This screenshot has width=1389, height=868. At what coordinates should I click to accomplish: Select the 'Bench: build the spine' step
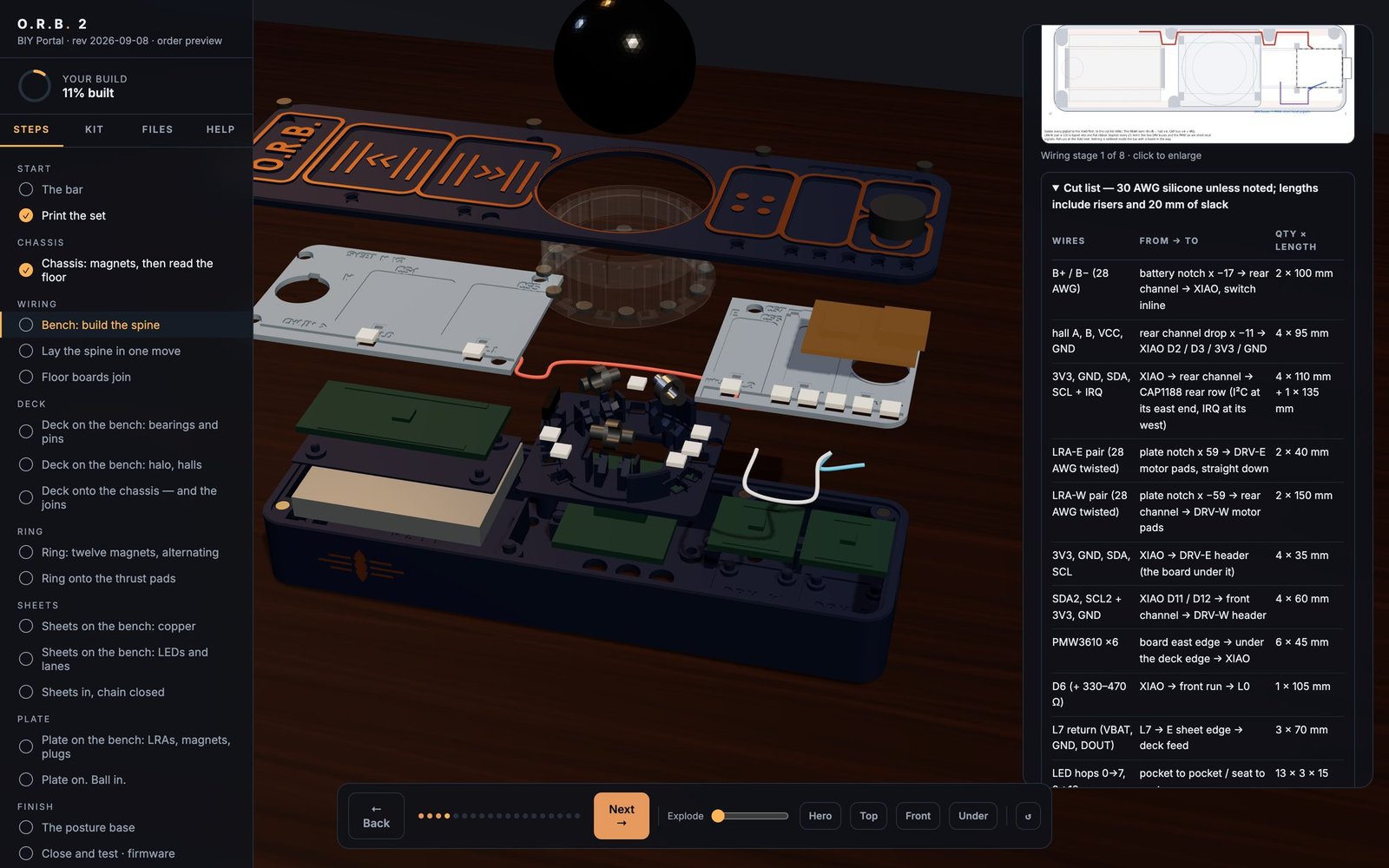coord(127,325)
